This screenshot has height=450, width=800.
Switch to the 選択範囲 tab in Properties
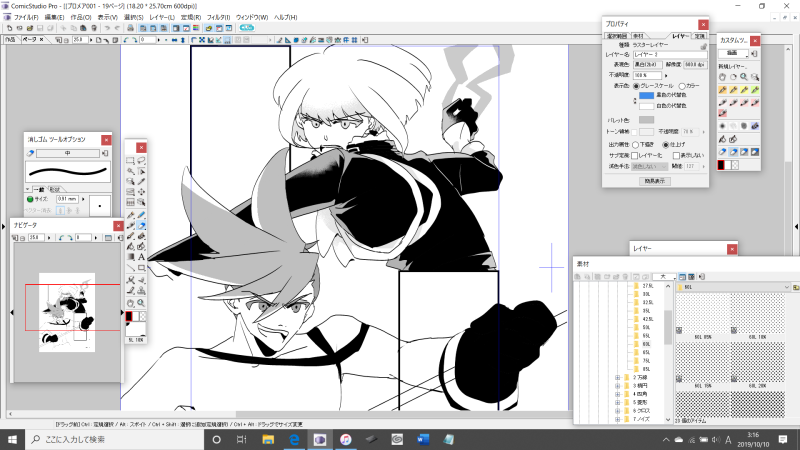617,36
